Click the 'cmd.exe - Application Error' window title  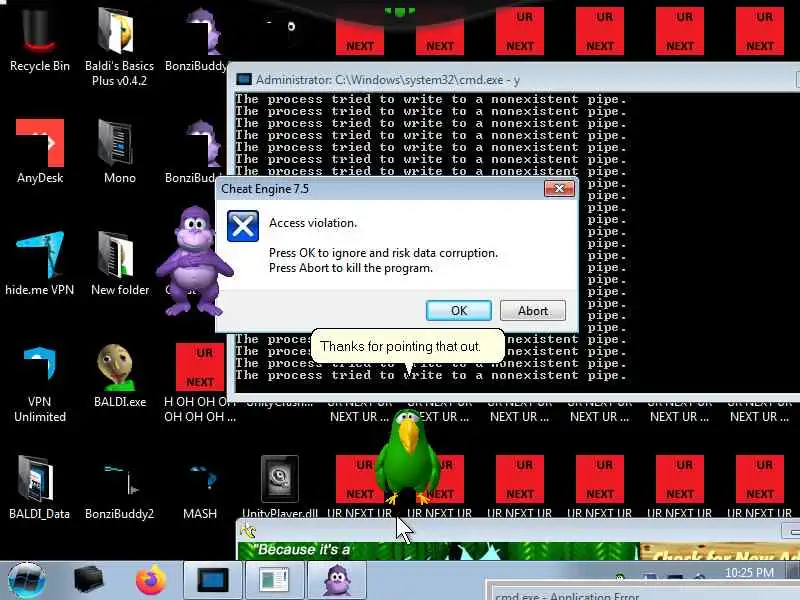point(567,595)
